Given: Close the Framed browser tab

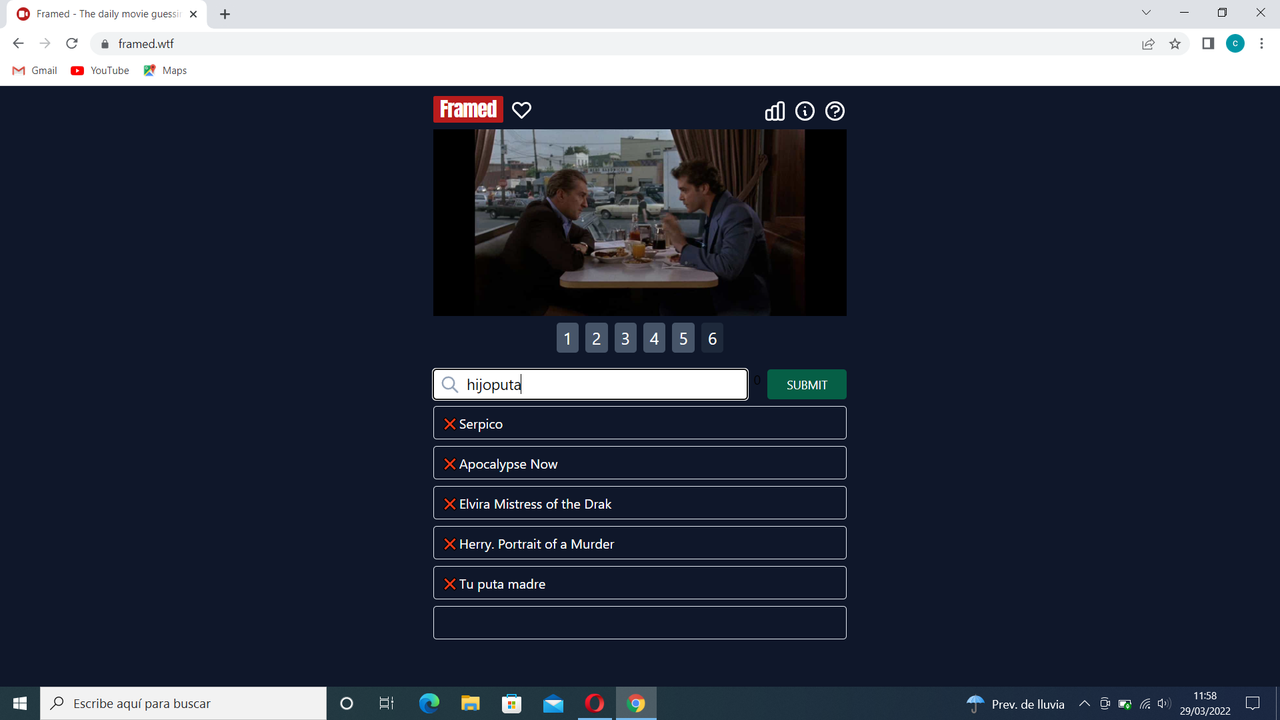Looking at the screenshot, I should coord(194,15).
